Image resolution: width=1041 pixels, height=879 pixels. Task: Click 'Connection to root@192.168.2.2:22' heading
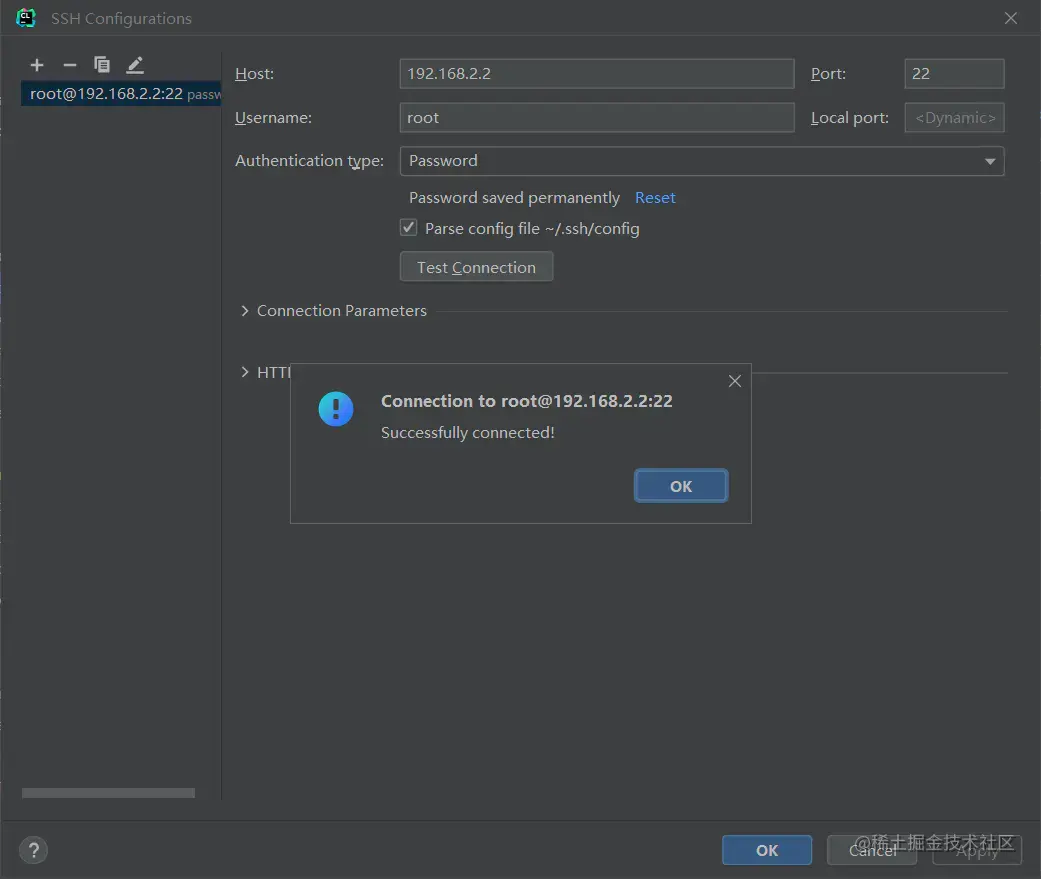(526, 401)
